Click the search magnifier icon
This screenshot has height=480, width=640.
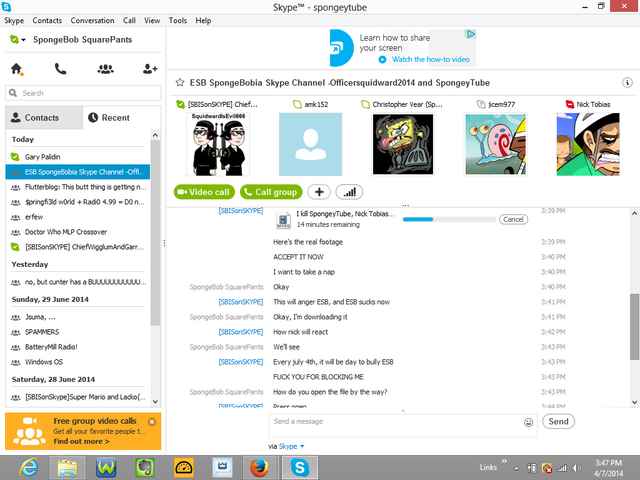pyautogui.click(x=13, y=93)
